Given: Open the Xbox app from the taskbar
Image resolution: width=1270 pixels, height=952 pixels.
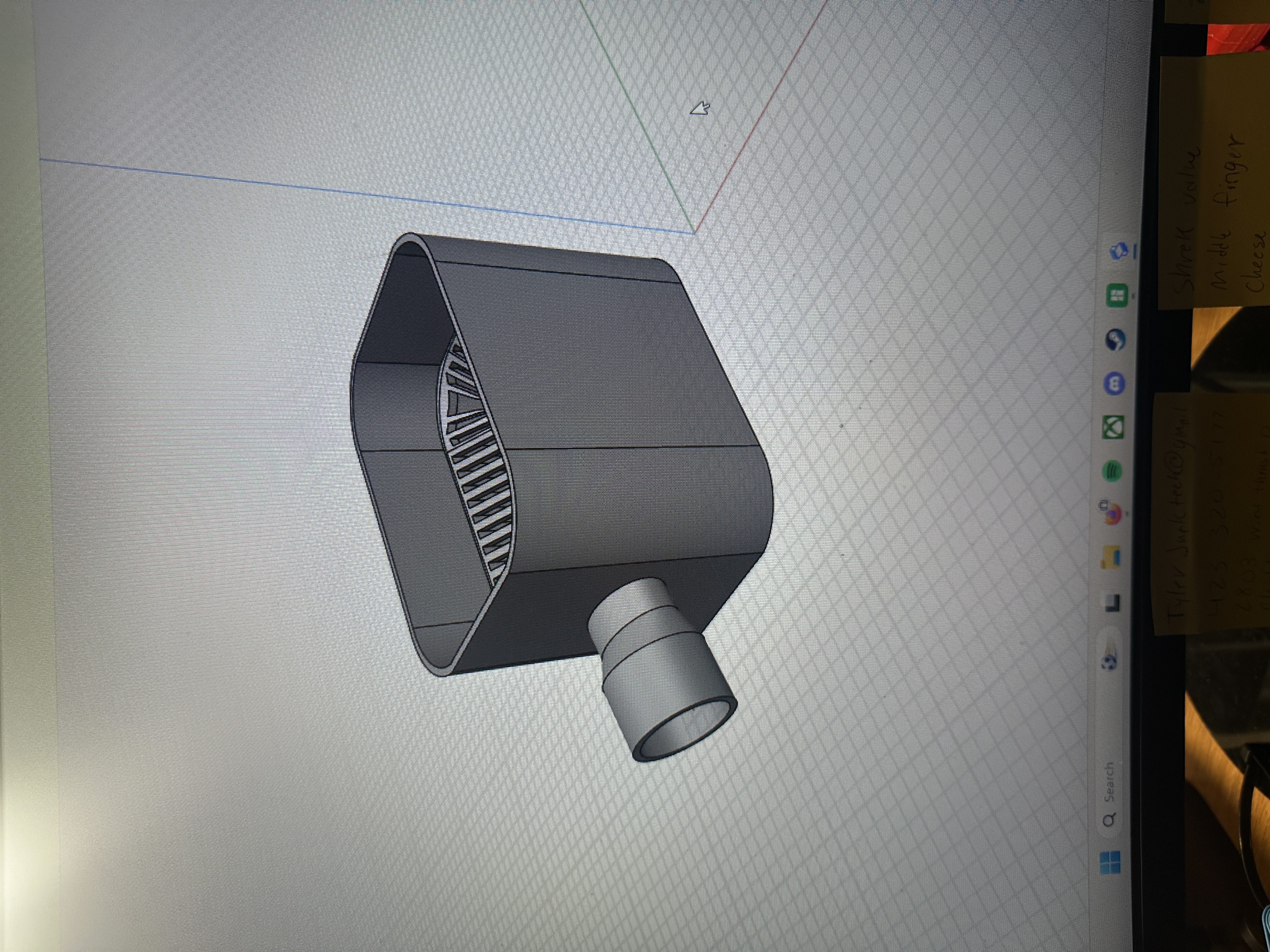Looking at the screenshot, I should tap(1113, 427).
